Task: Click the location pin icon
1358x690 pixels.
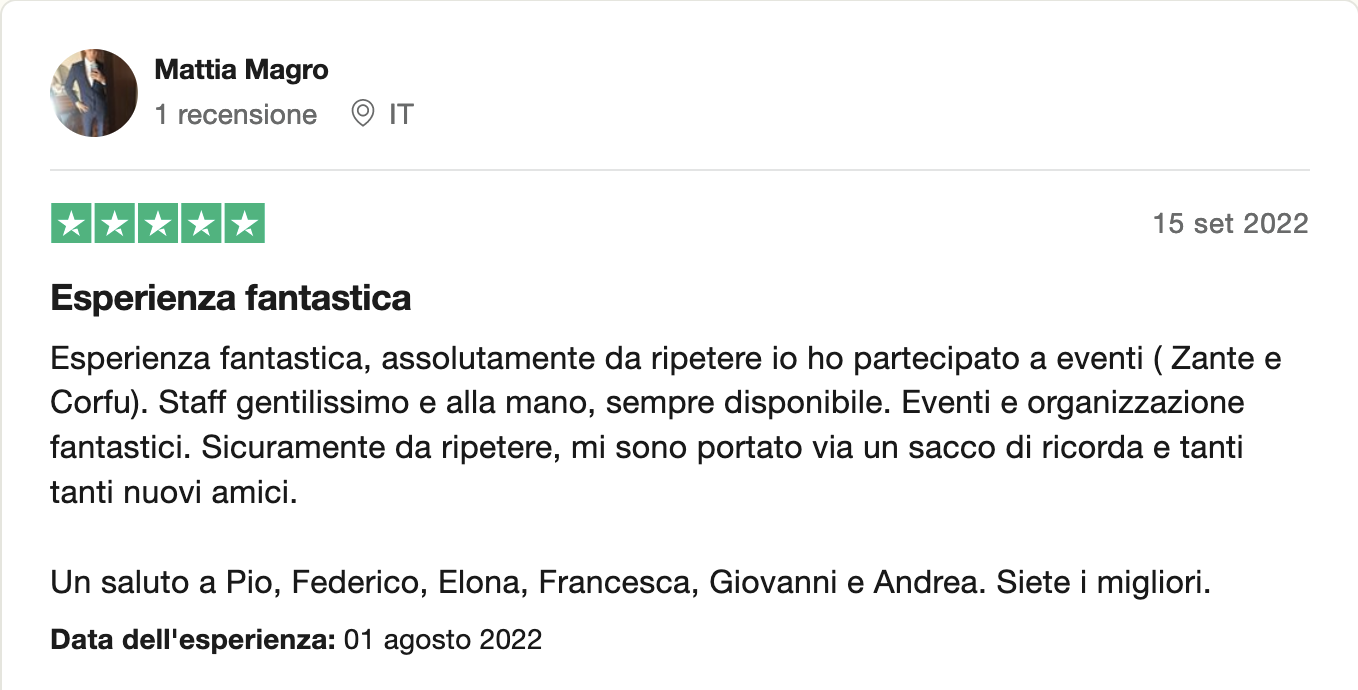Action: (x=363, y=114)
